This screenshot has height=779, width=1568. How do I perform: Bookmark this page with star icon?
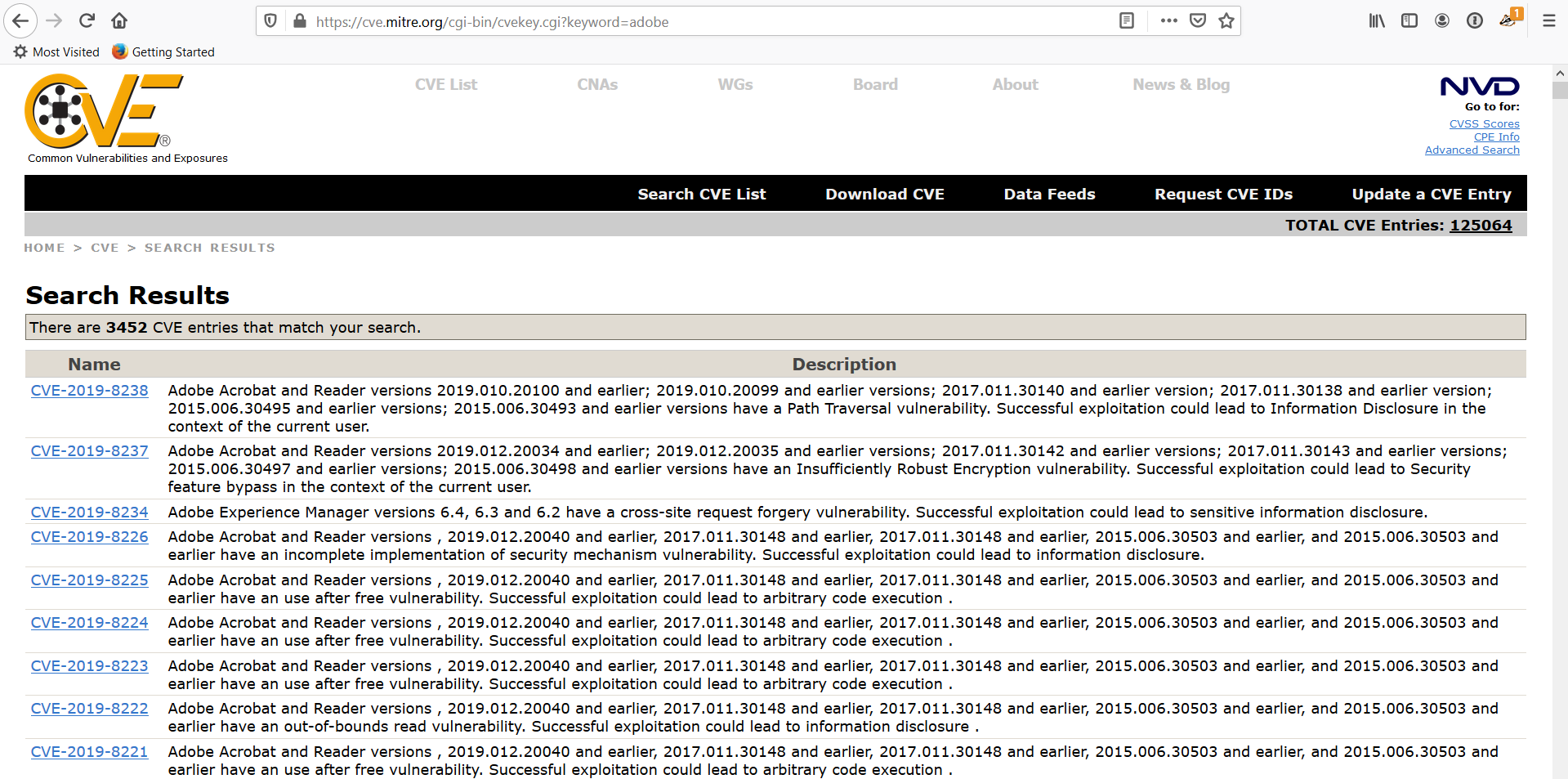1226,21
